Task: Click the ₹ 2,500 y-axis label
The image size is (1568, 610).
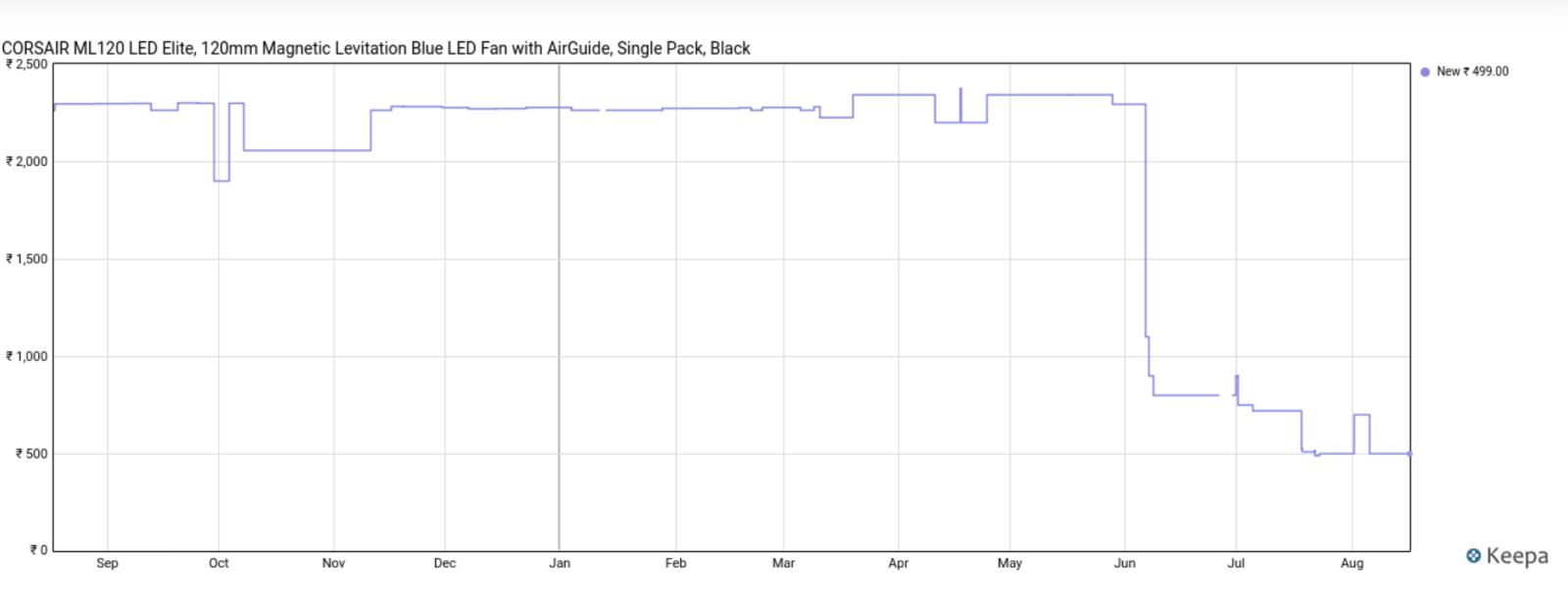Action: pyautogui.click(x=26, y=65)
